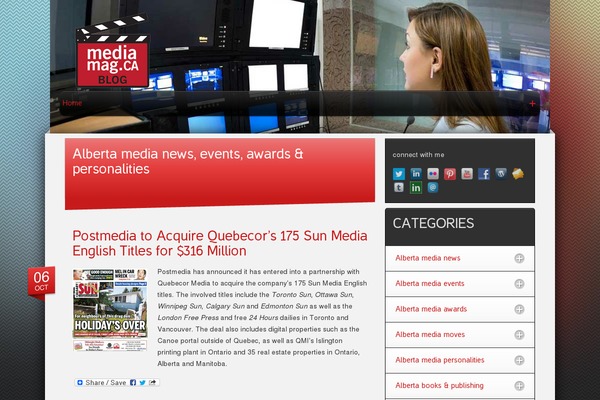600x400 pixels.
Task: Expand the Alberta media news category
Action: (x=519, y=258)
